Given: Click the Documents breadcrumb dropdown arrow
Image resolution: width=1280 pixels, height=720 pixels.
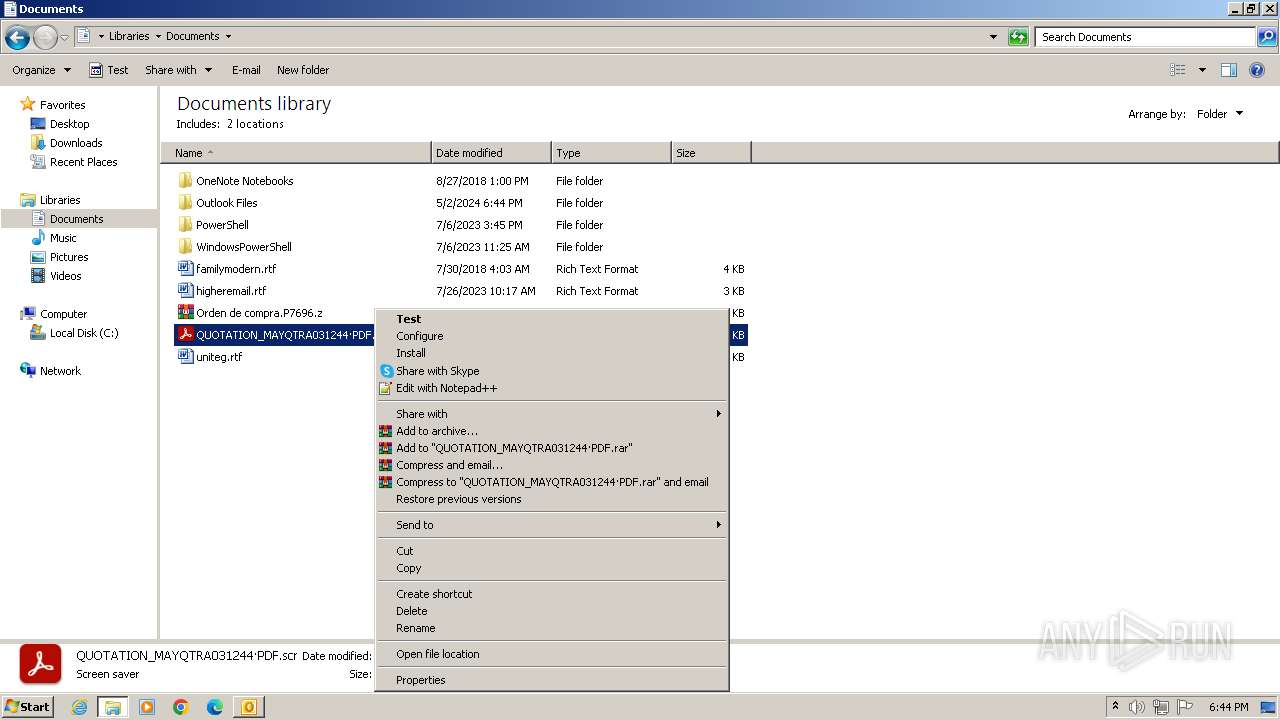Looking at the screenshot, I should coord(228,36).
